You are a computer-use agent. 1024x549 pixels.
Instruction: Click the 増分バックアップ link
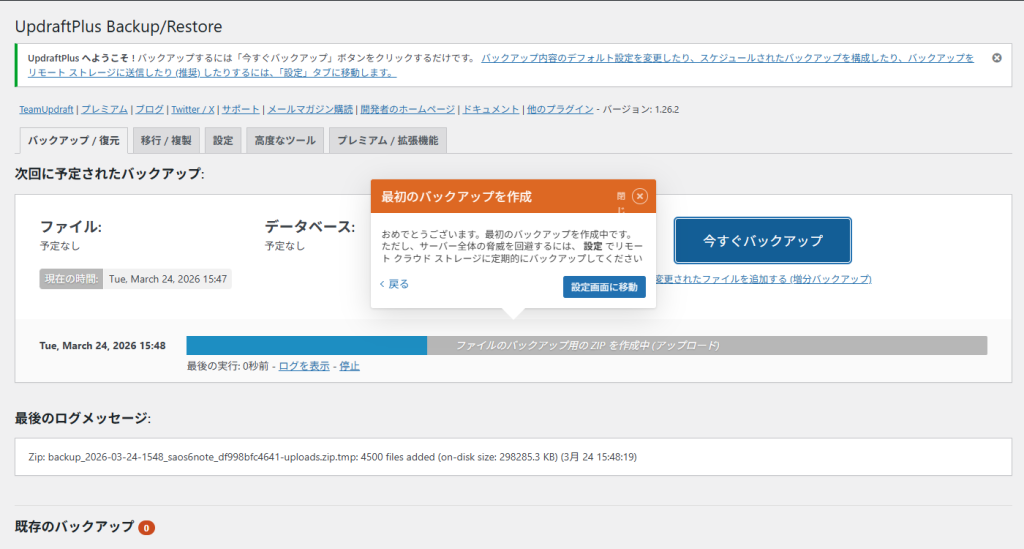coord(762,279)
